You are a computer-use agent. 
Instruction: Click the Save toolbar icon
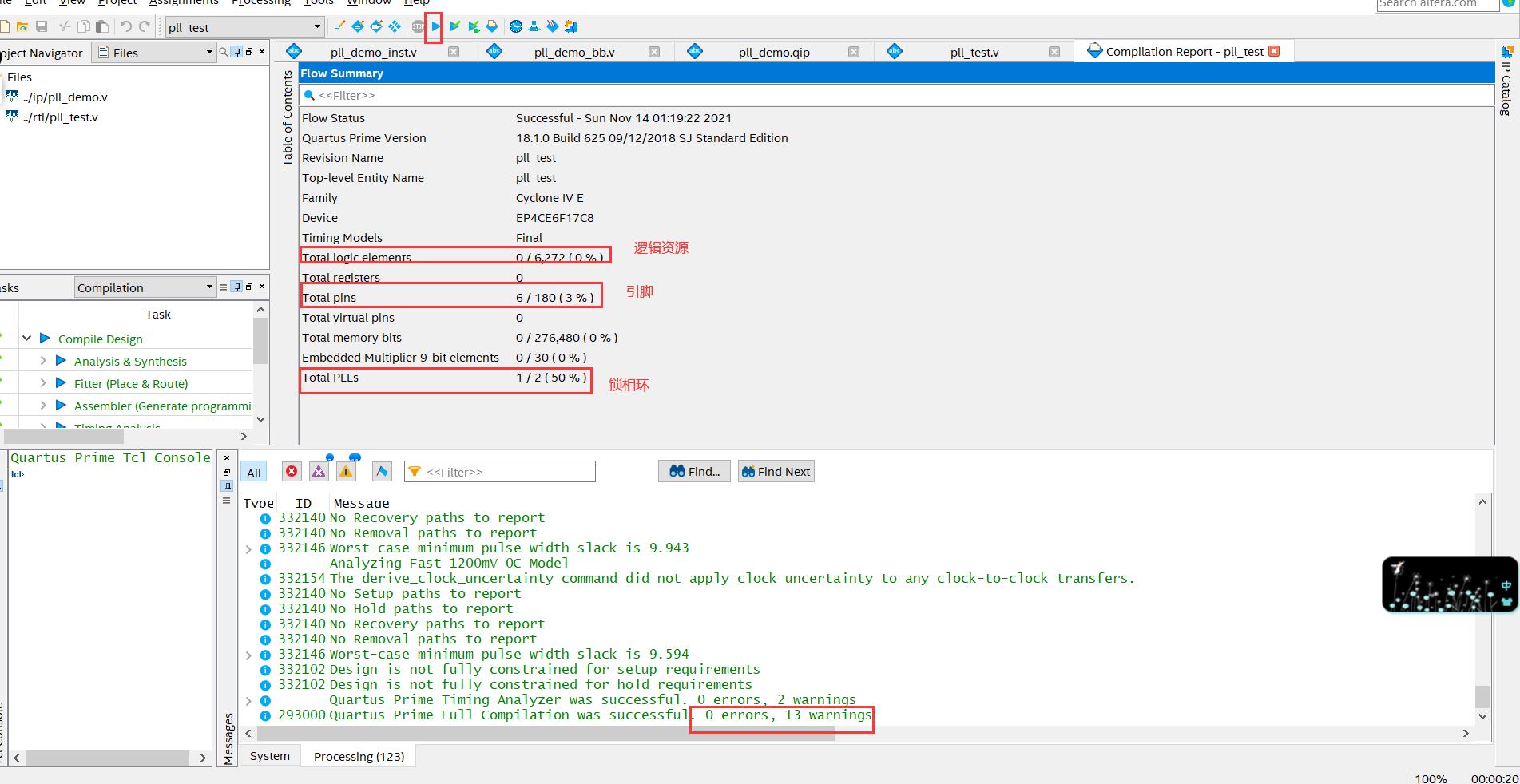(x=42, y=26)
